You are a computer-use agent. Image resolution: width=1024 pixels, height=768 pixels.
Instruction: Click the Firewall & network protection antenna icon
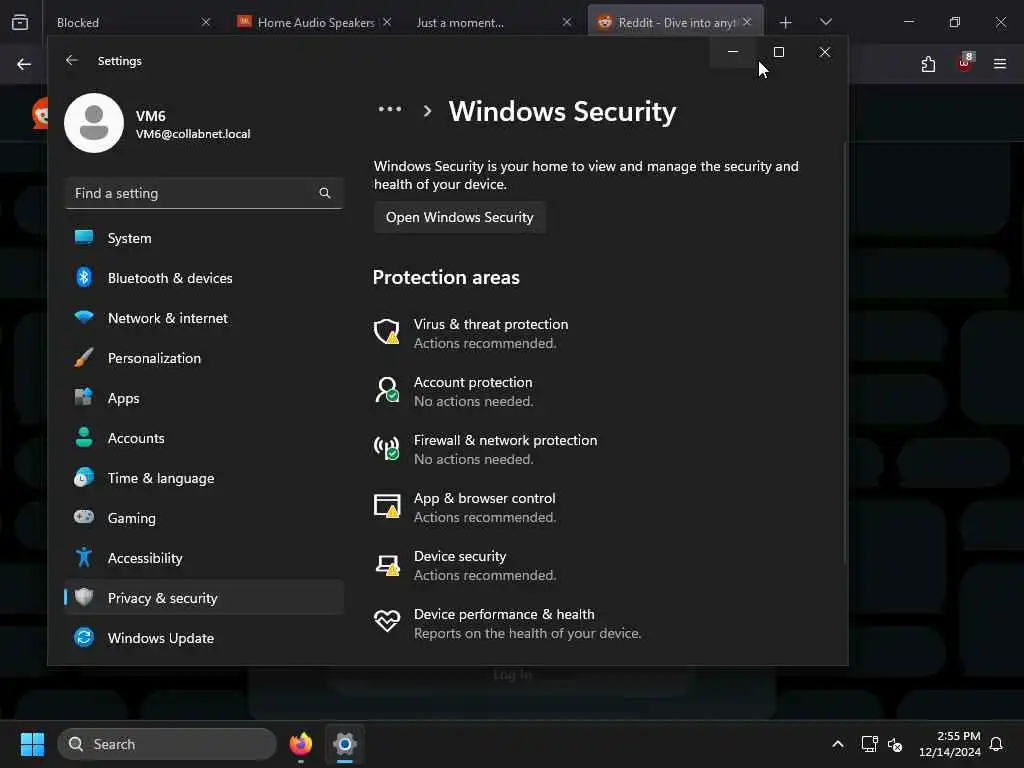pos(387,448)
